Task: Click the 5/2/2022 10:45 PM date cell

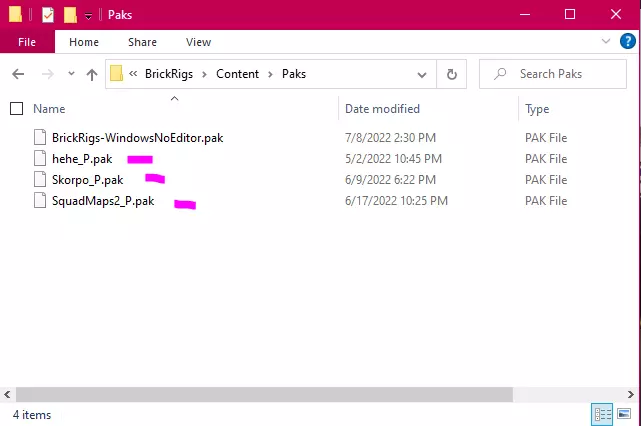Action: click(393, 159)
